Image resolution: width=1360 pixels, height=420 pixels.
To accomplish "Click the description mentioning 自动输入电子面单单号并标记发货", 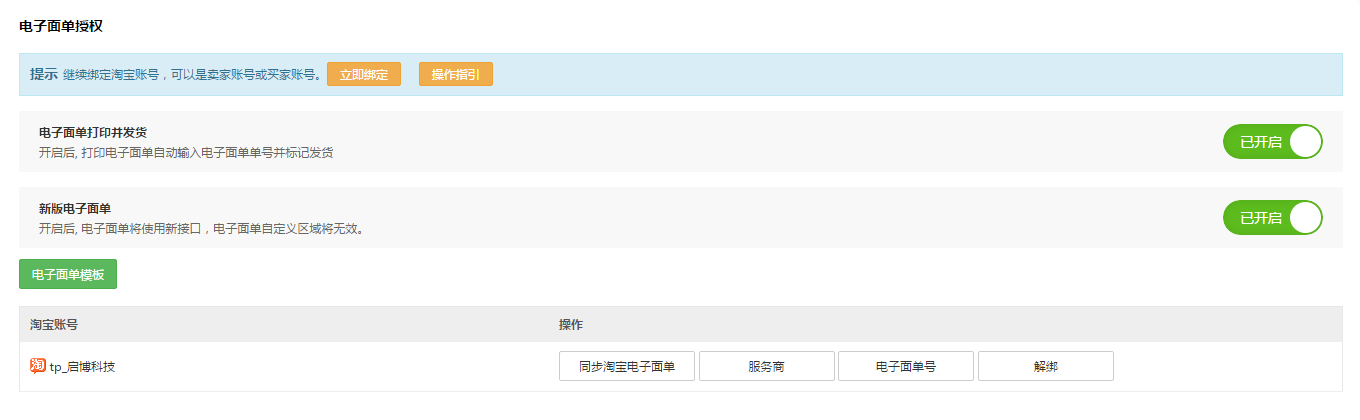I will 186,153.
